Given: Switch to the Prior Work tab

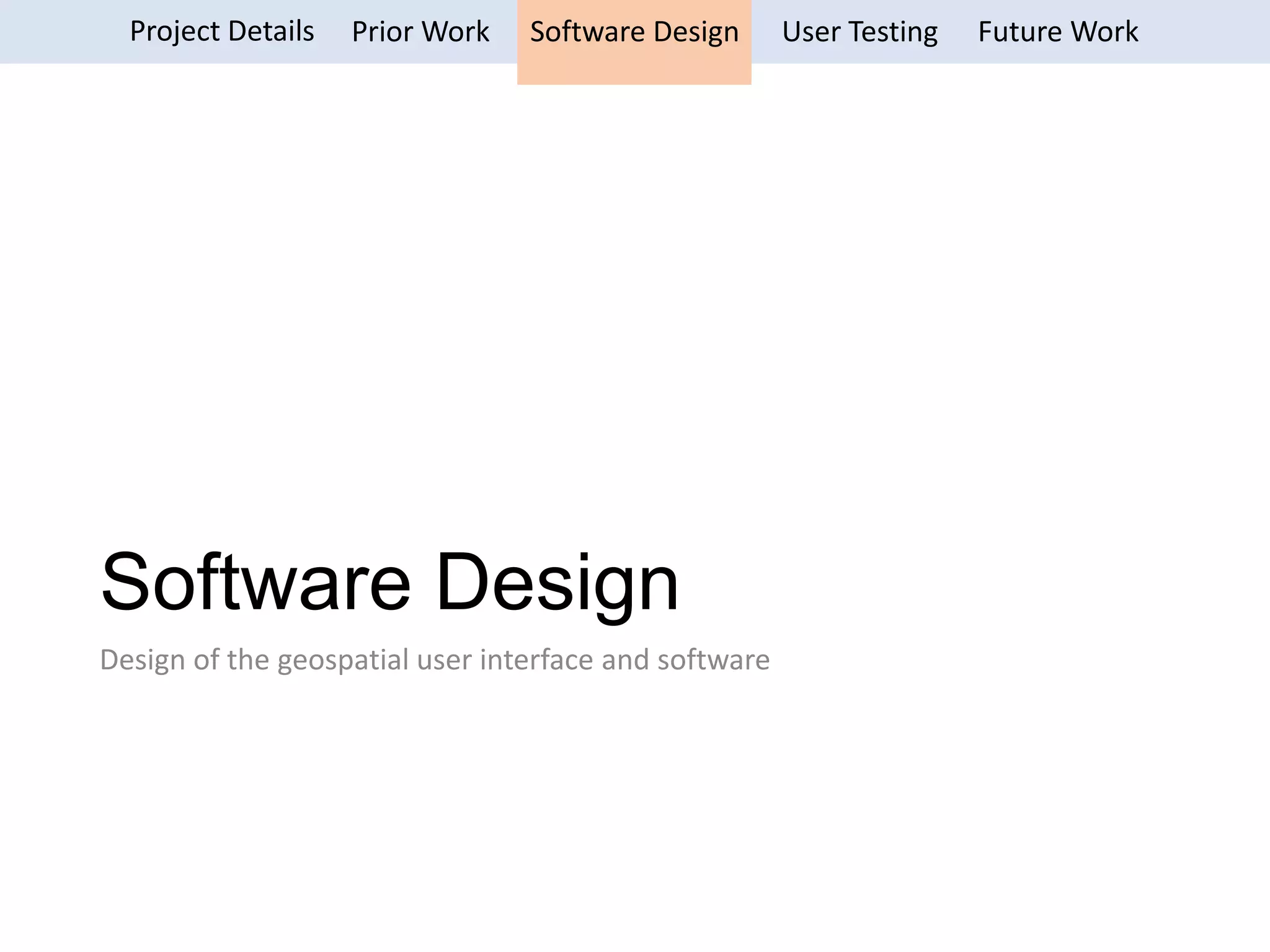Looking at the screenshot, I should pos(420,32).
